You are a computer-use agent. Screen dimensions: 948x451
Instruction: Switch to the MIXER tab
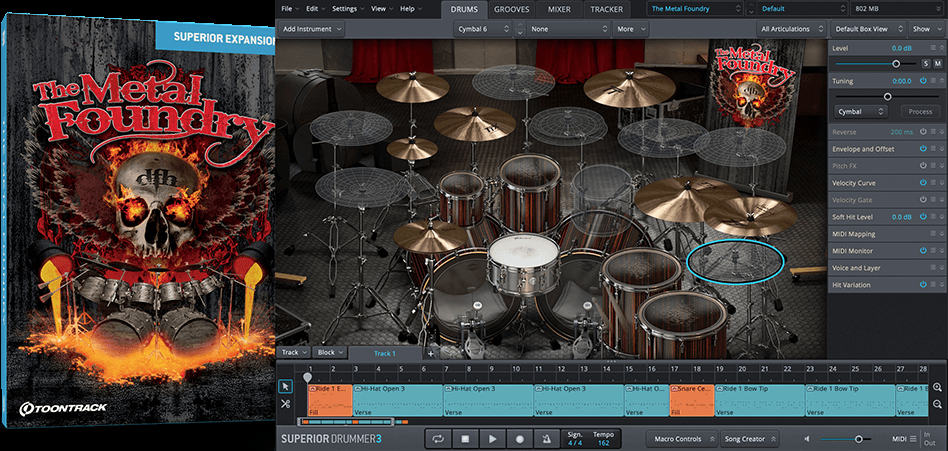pyautogui.click(x=559, y=9)
